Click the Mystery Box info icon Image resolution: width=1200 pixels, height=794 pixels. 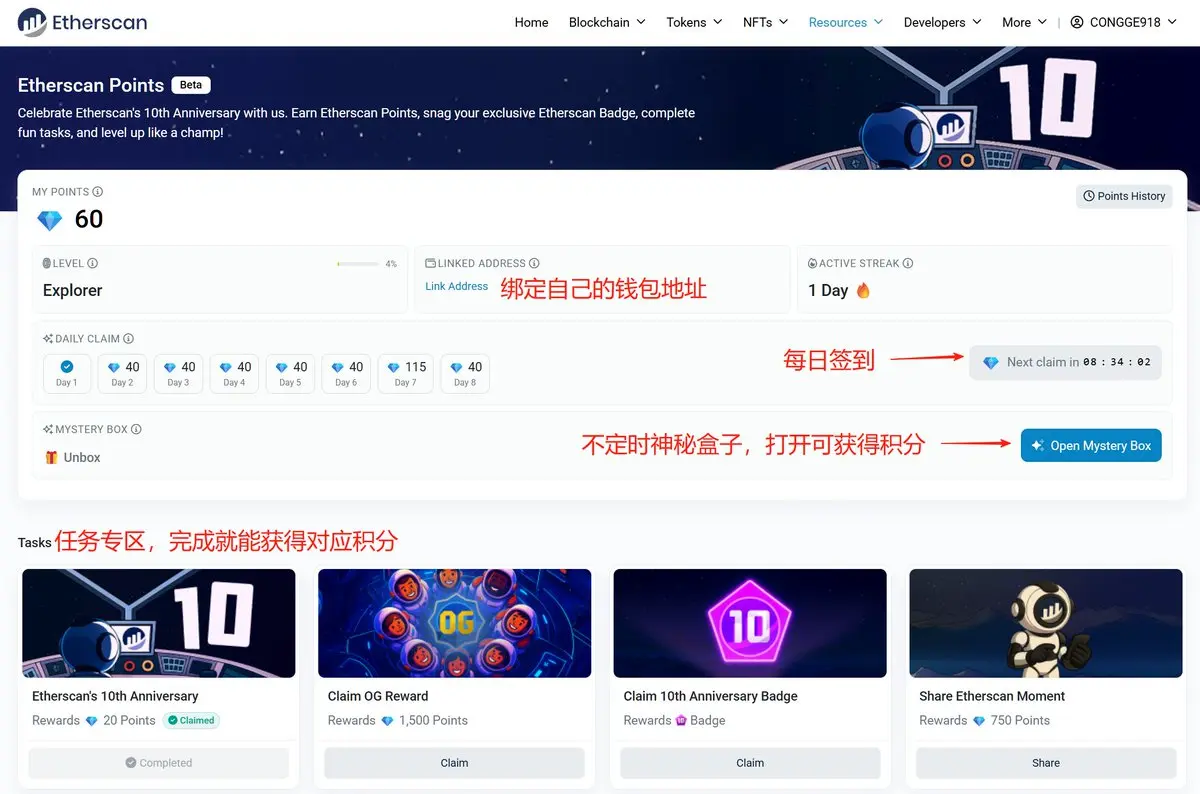(x=136, y=429)
